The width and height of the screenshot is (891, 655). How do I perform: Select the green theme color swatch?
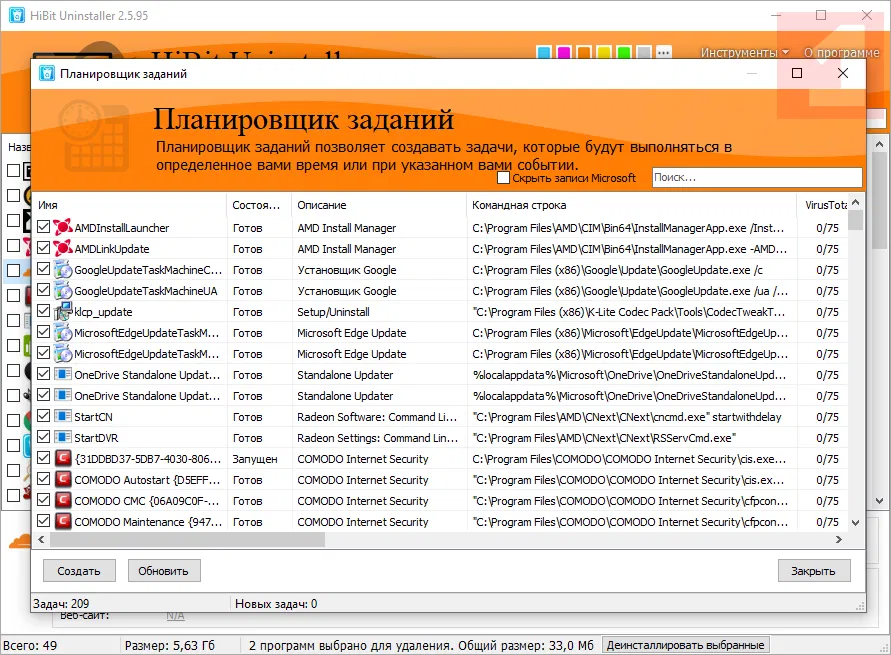click(624, 53)
